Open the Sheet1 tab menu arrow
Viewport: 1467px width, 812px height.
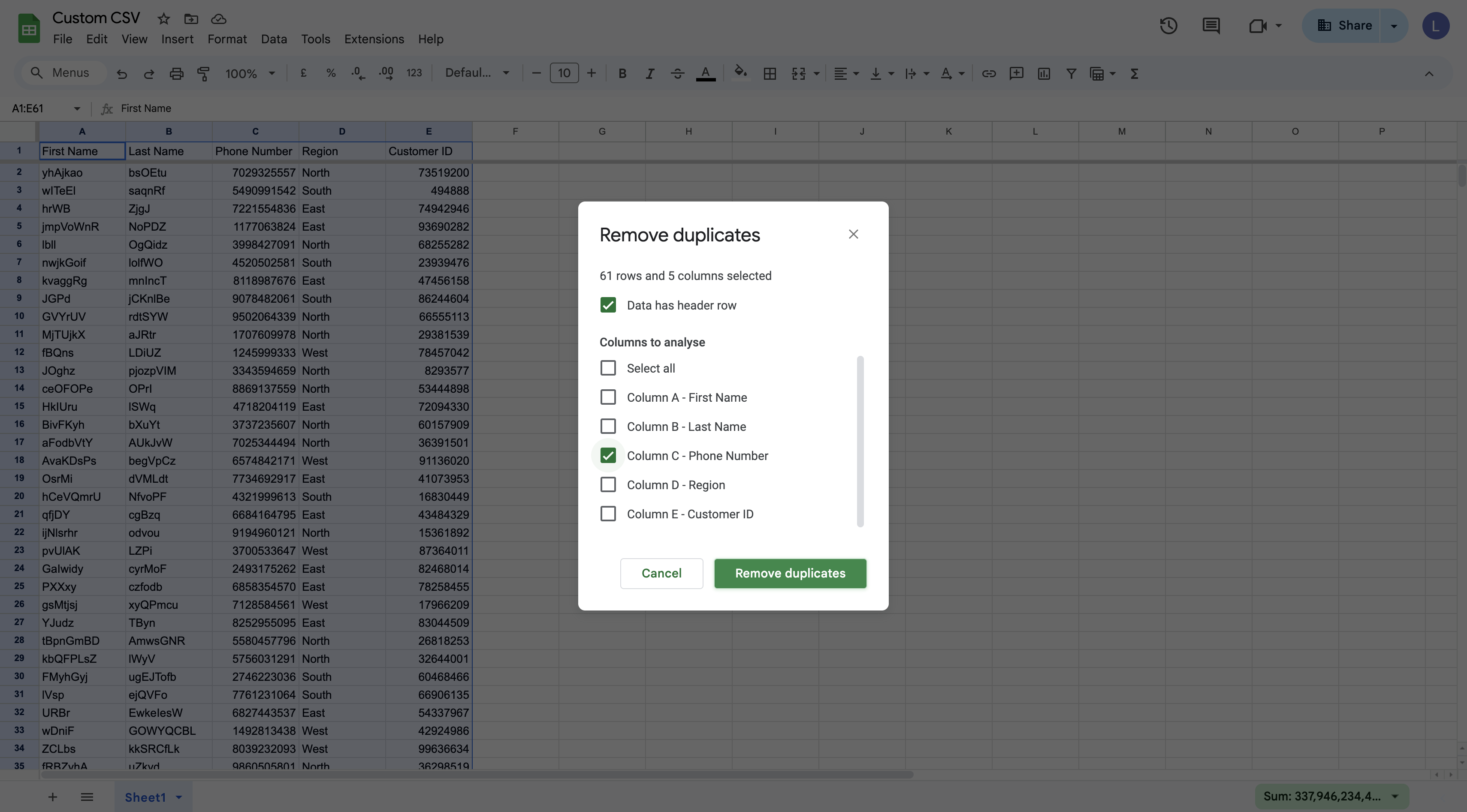tap(179, 797)
